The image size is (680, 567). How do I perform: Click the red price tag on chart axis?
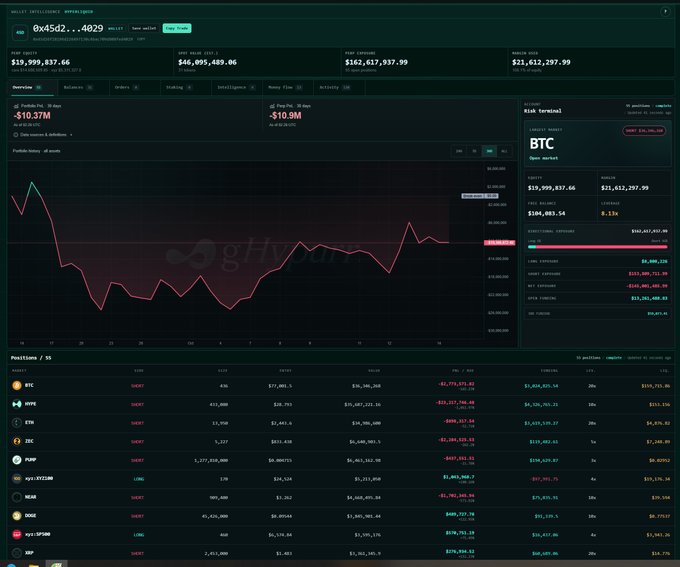click(499, 243)
